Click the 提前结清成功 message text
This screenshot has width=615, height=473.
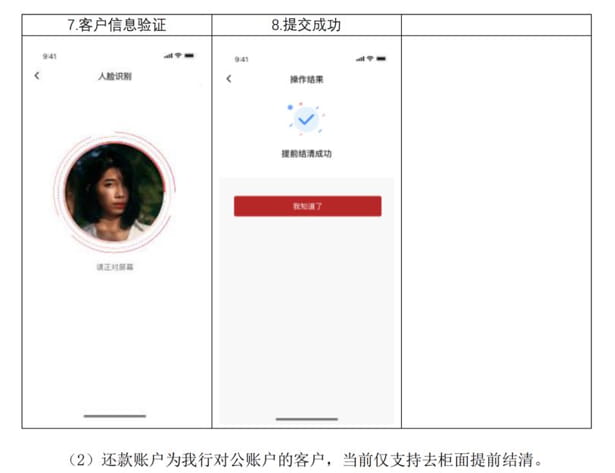(307, 153)
